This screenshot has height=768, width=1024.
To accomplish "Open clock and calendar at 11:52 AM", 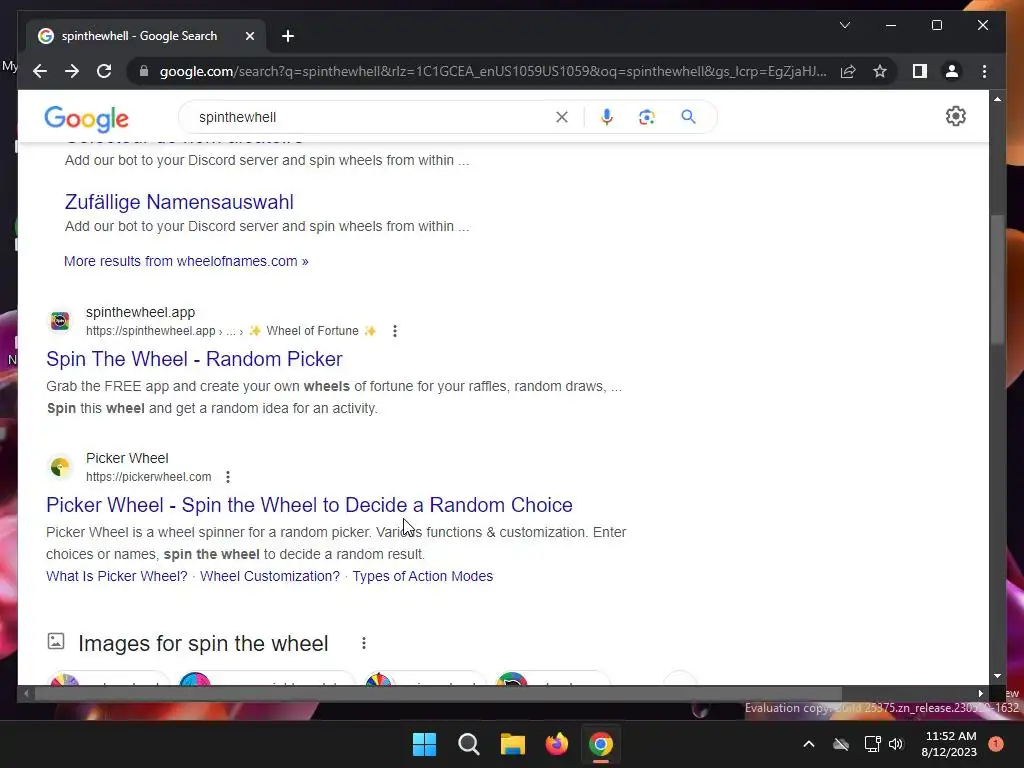I will pyautogui.click(x=950, y=744).
